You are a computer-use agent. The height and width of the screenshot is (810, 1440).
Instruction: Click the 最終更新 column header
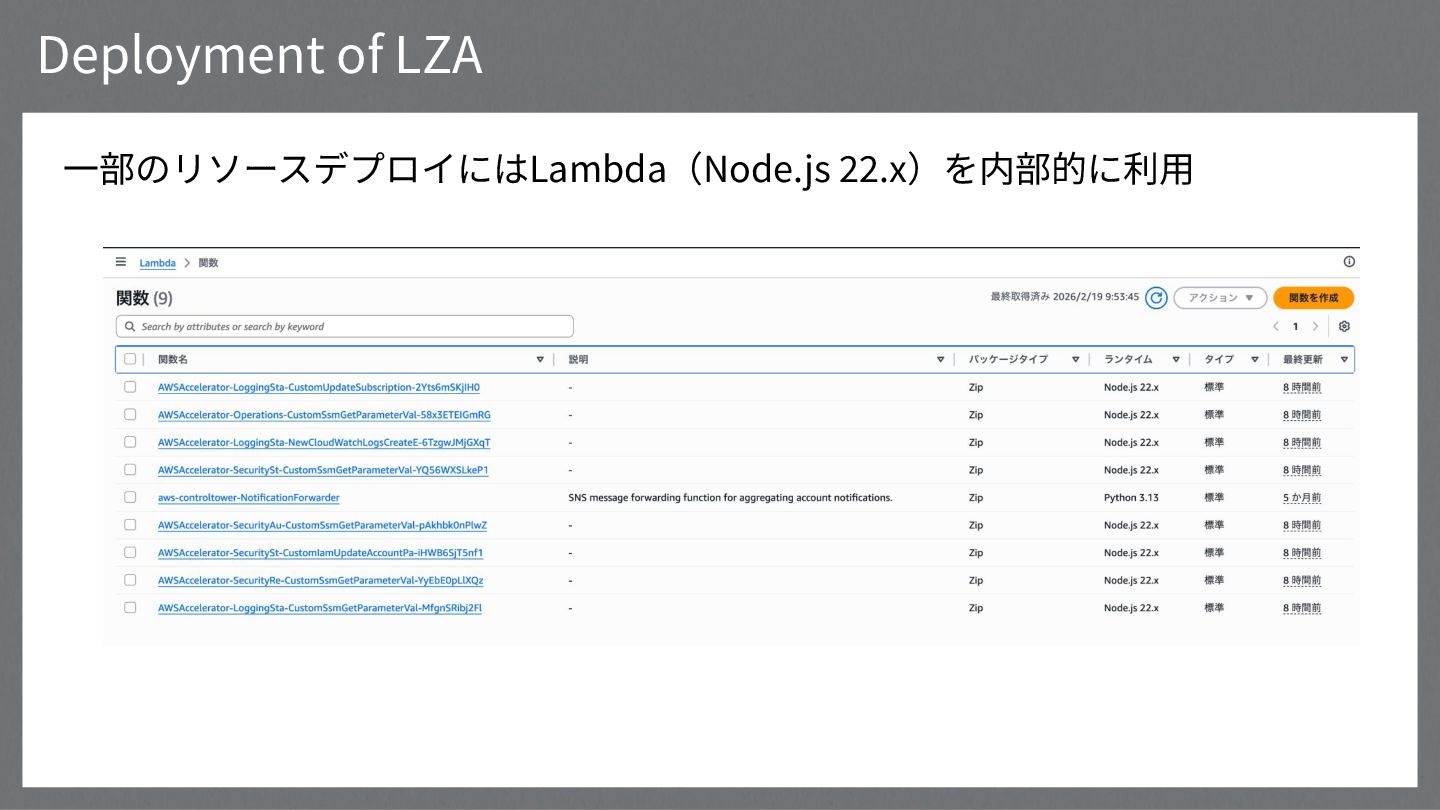click(x=1302, y=359)
